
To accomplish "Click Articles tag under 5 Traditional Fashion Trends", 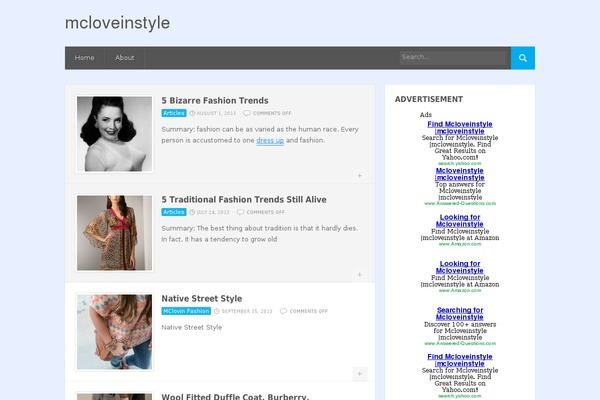I will click(x=174, y=212).
